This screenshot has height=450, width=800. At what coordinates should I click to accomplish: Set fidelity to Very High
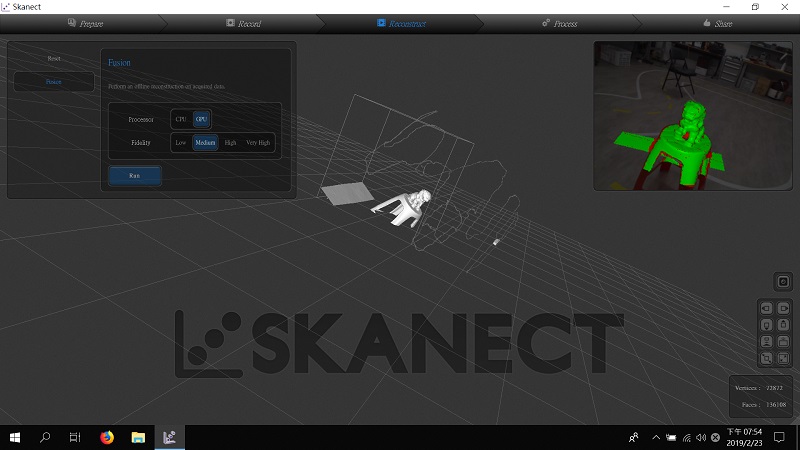pyautogui.click(x=258, y=143)
